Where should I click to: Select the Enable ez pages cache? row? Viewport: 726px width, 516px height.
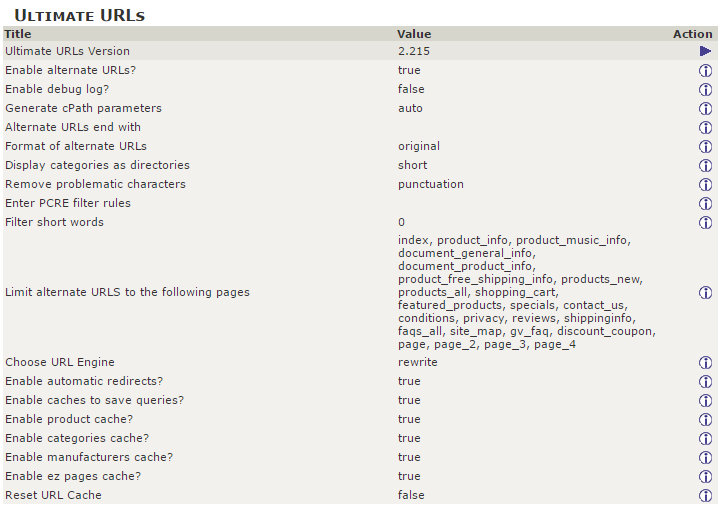(360, 476)
